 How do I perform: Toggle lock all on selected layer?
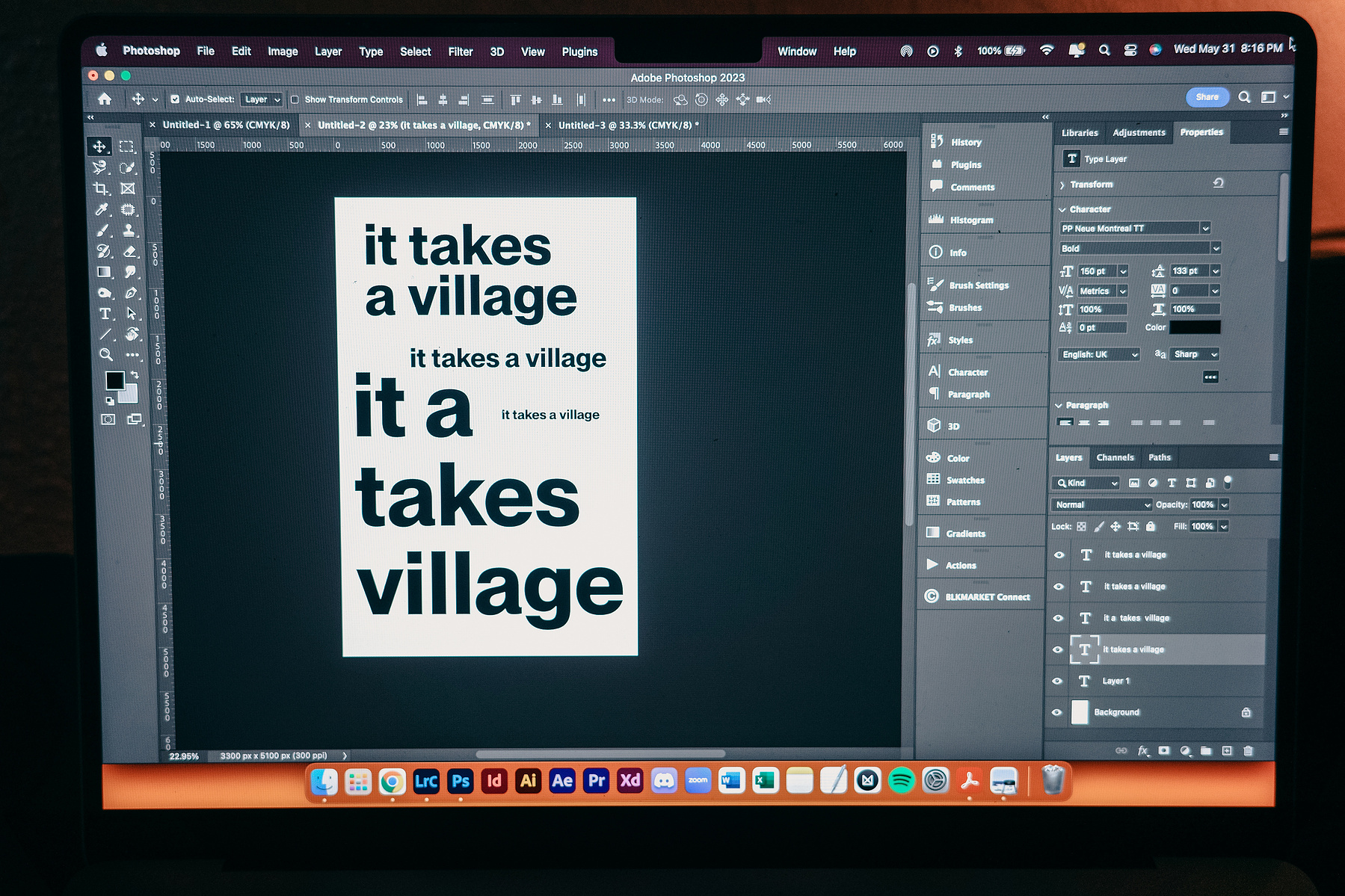tap(1151, 526)
